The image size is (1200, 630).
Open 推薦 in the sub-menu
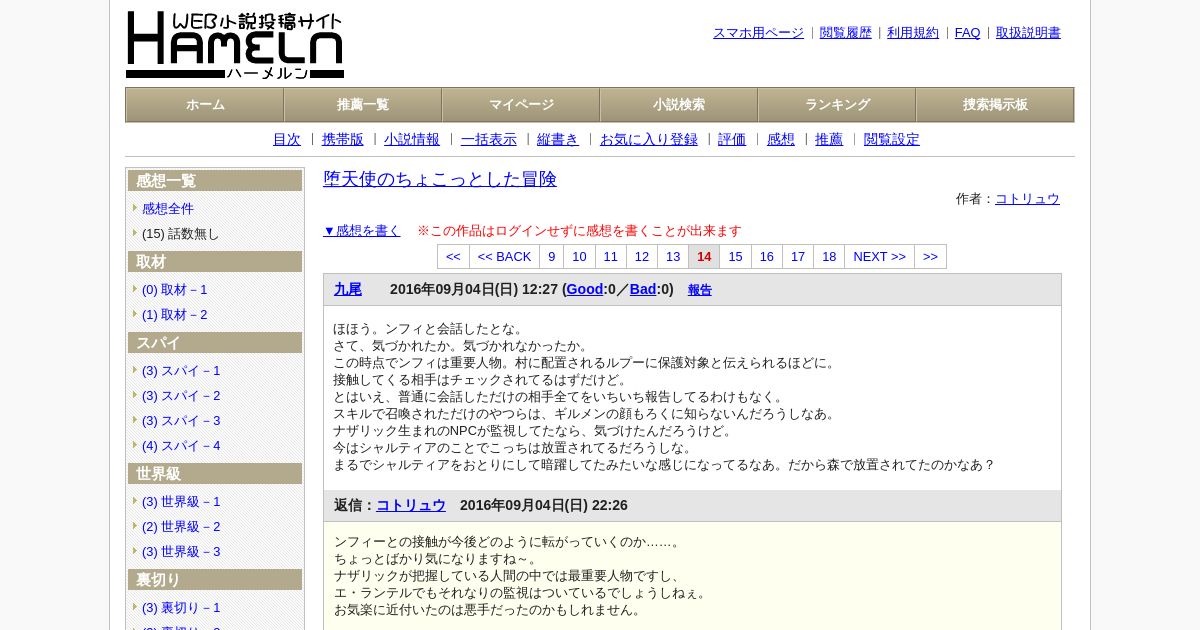pyautogui.click(x=829, y=140)
